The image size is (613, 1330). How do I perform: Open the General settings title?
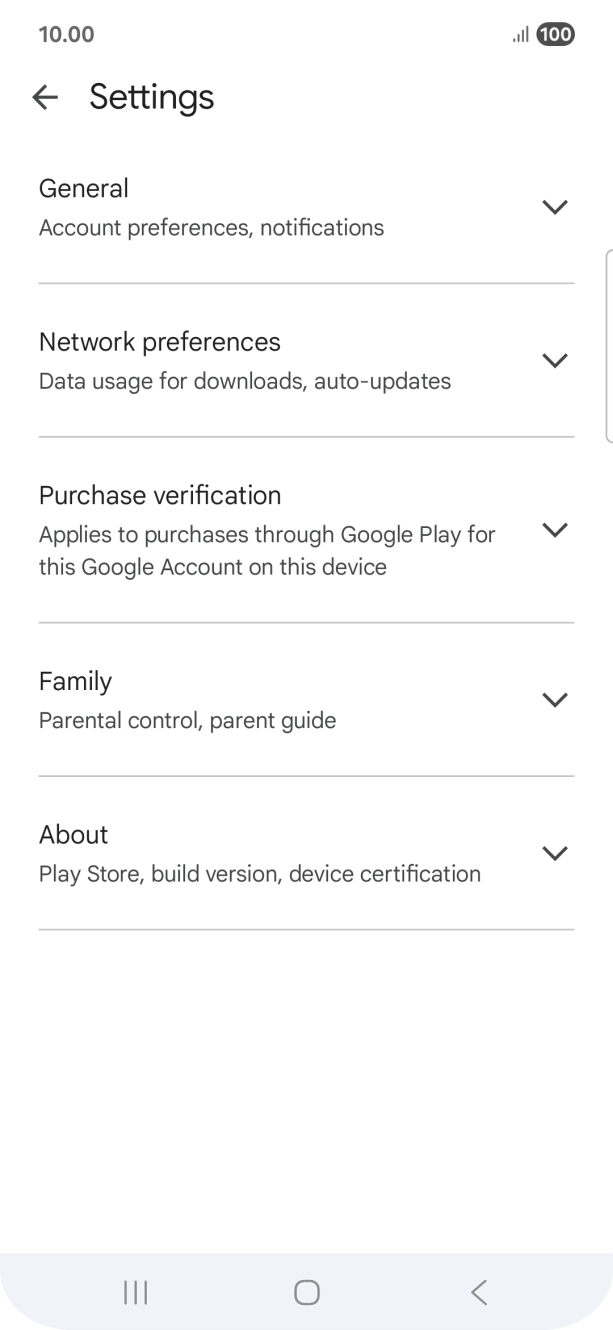point(84,189)
